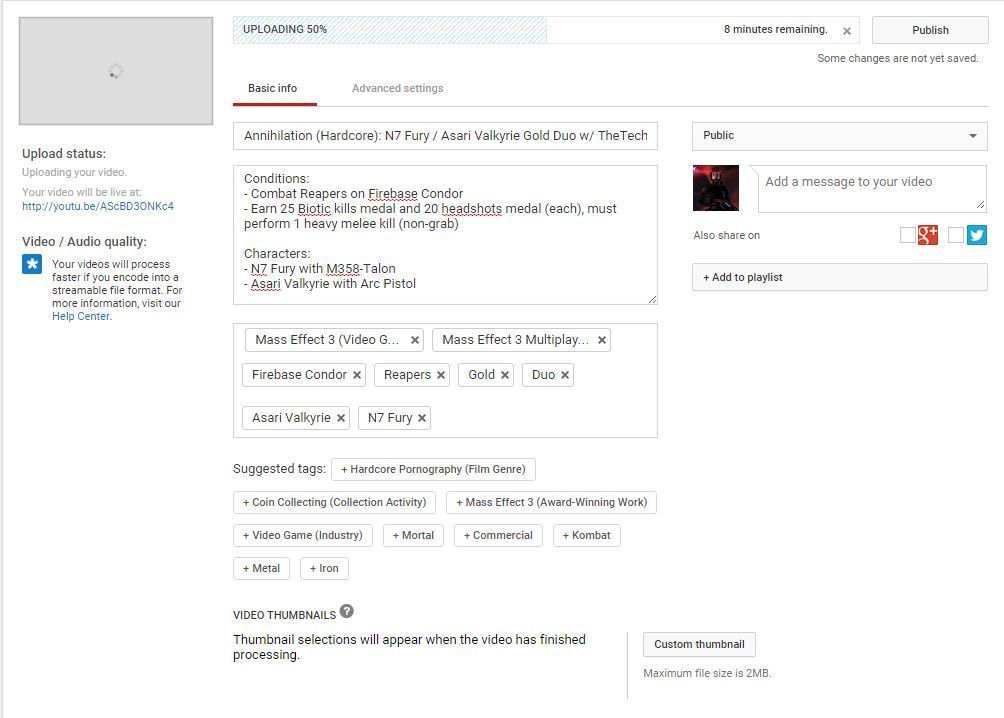The height and width of the screenshot is (718, 1004).
Task: Delete the 'N7 Fury' tag
Action: (x=422, y=418)
